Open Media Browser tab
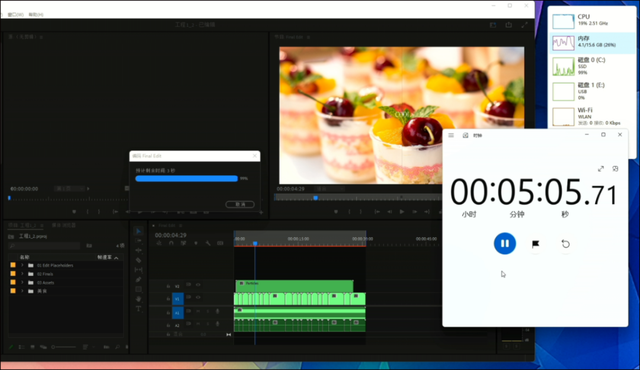640x370 pixels. click(x=64, y=225)
